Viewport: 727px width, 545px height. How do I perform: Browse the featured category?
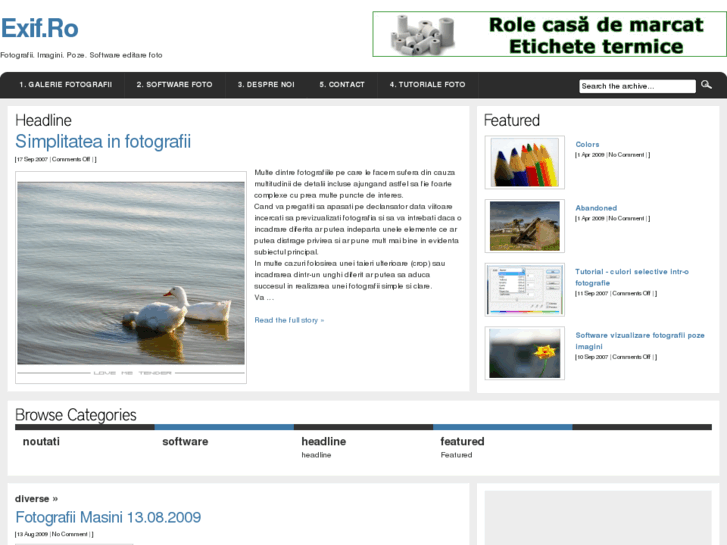click(x=462, y=442)
